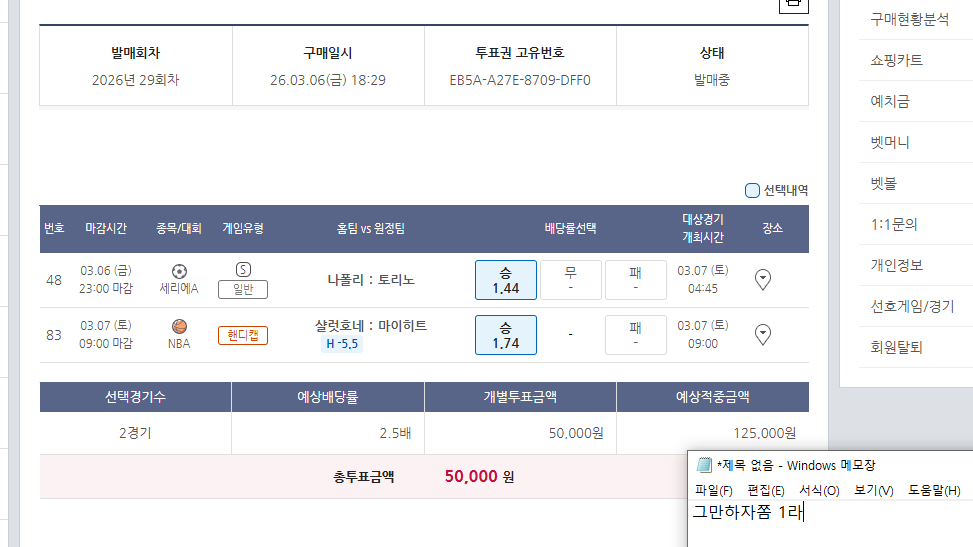Click the print icon at top right
The height and width of the screenshot is (547, 973).
click(x=793, y=3)
